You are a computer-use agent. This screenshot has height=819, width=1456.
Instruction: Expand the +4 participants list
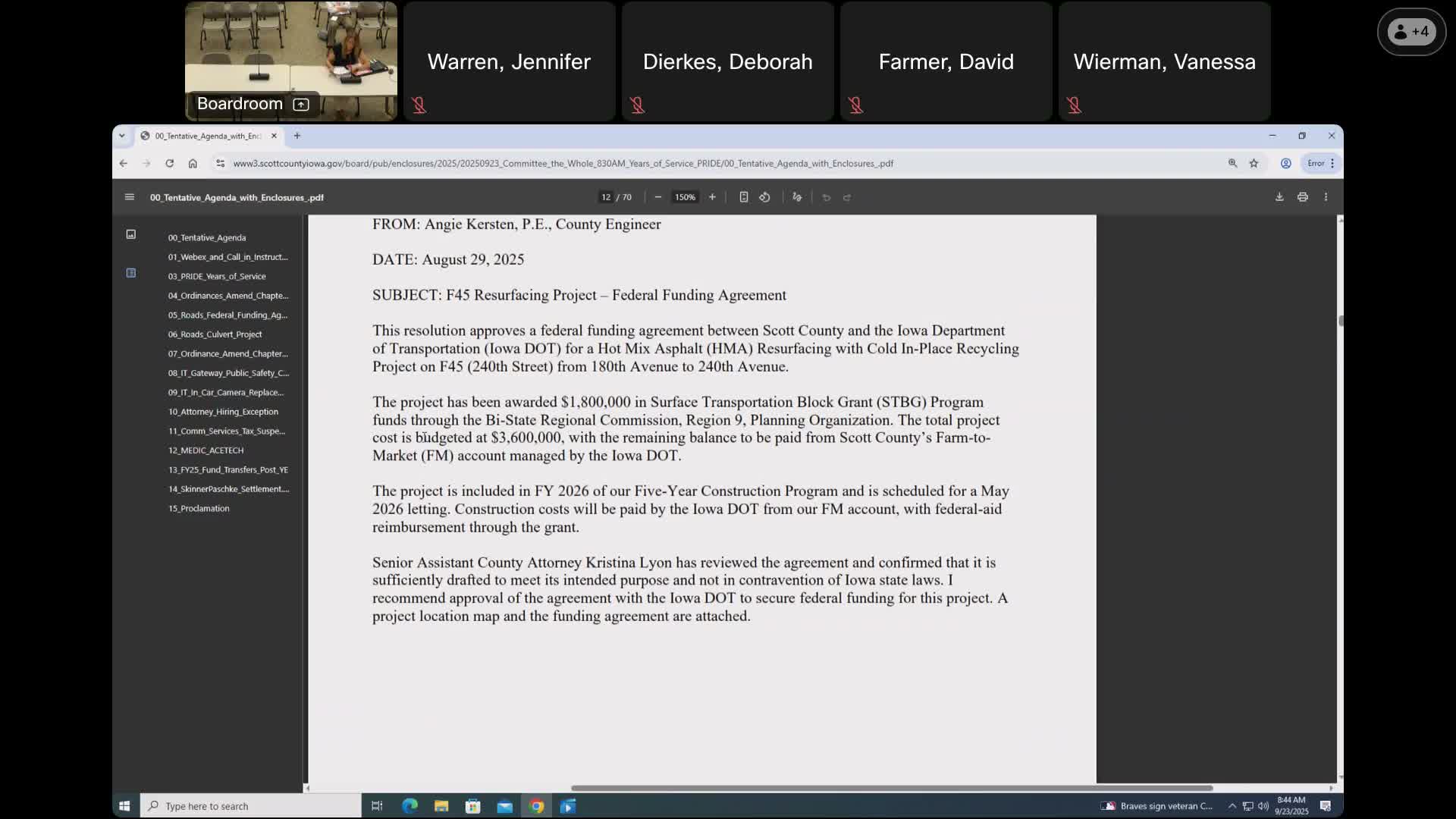pos(1411,32)
